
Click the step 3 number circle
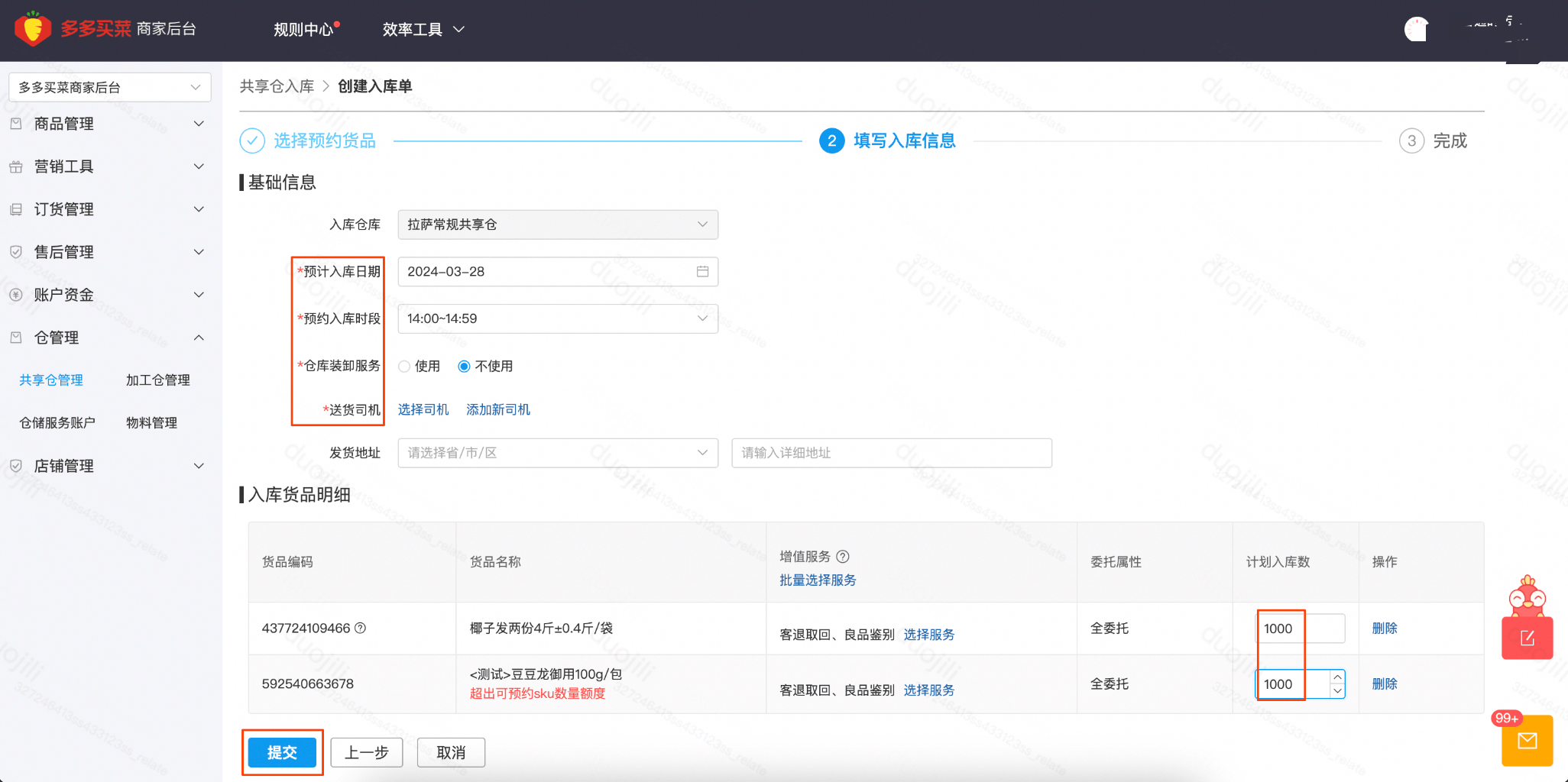coord(1411,141)
